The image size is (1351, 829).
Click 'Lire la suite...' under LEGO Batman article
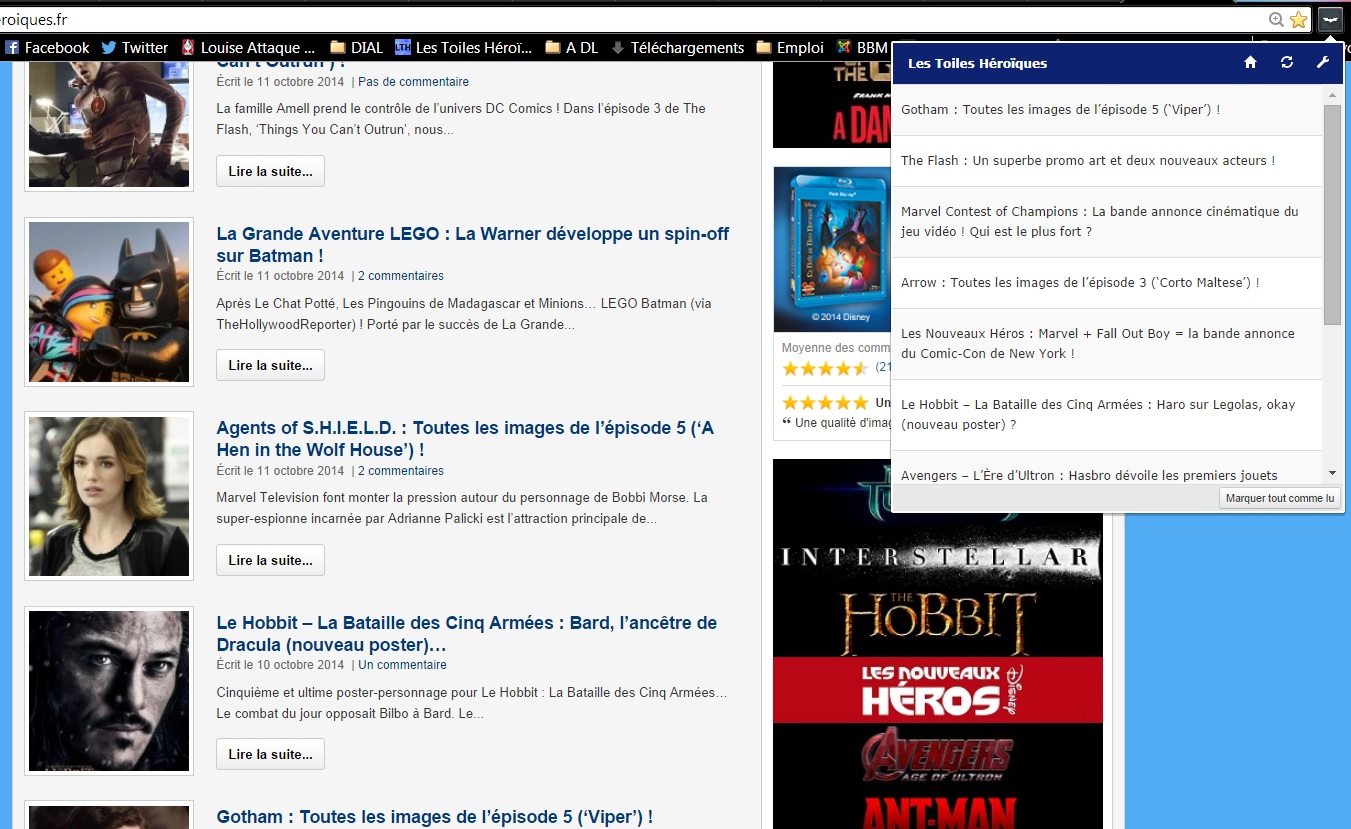pos(270,366)
